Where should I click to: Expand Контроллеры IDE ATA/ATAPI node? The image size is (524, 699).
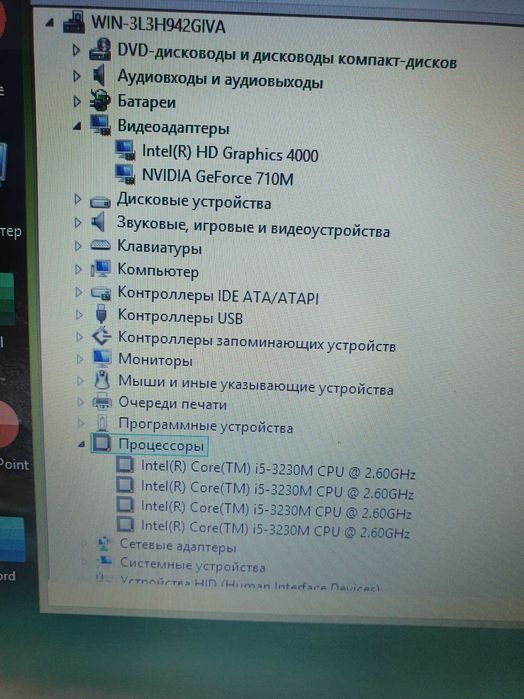coord(79,292)
